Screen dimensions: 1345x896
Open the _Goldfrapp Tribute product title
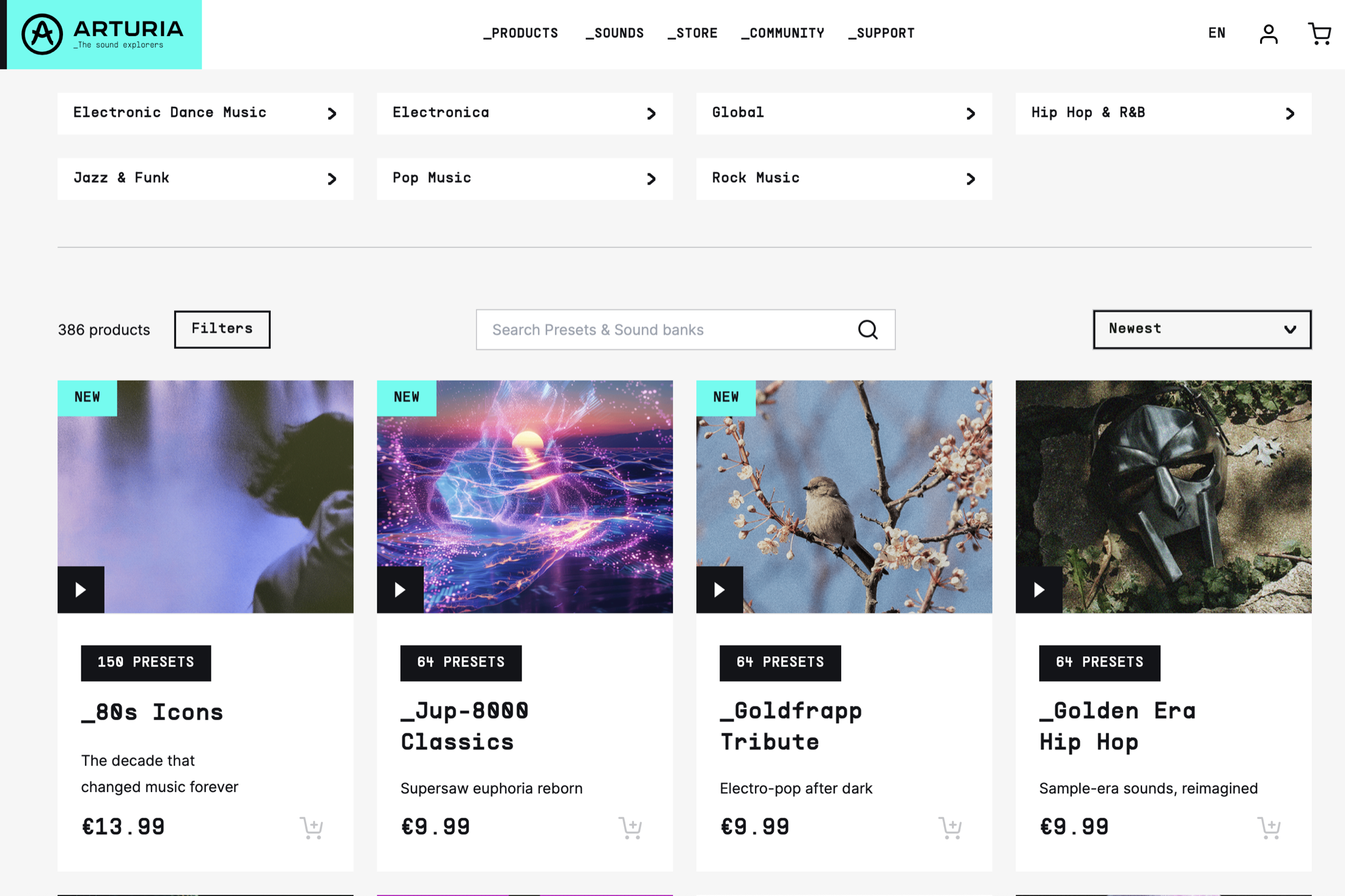(x=790, y=727)
